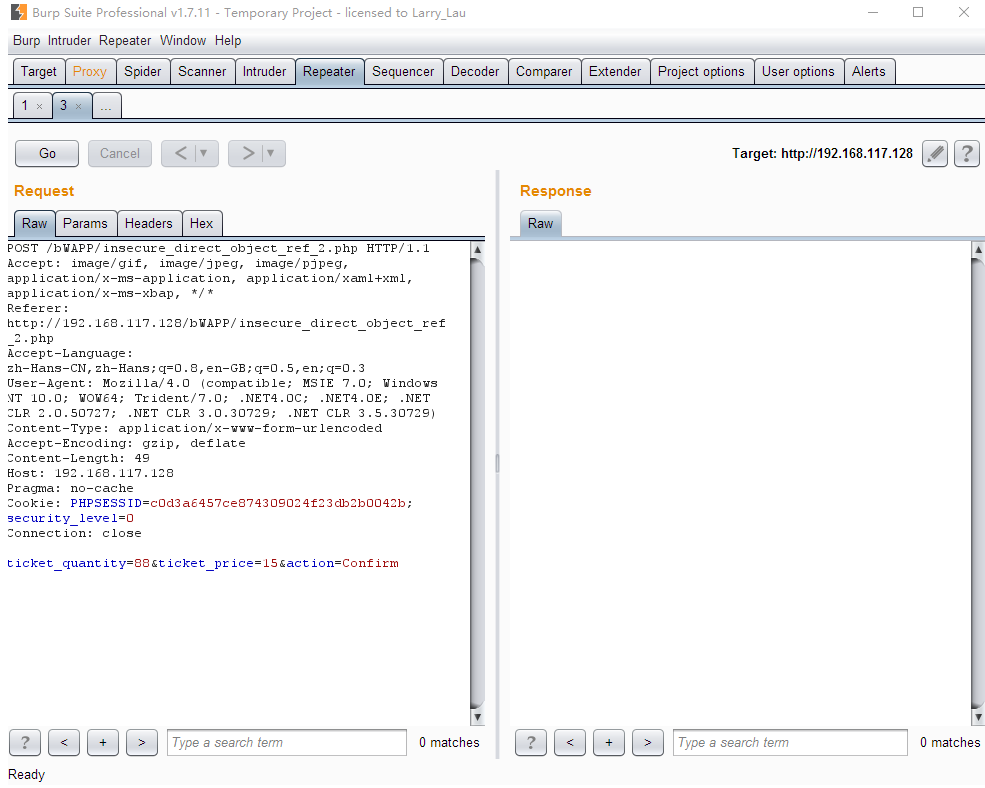Click the security_level=0 cookie line
Image resolution: width=985 pixels, height=788 pixels.
[70, 518]
